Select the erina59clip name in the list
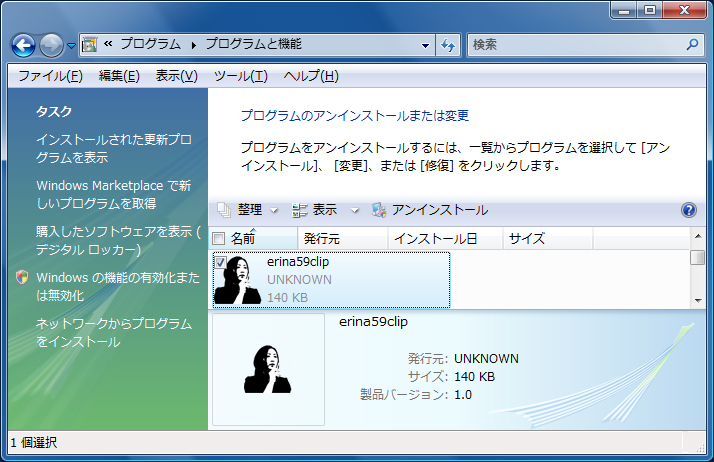The image size is (714, 462). point(298,262)
